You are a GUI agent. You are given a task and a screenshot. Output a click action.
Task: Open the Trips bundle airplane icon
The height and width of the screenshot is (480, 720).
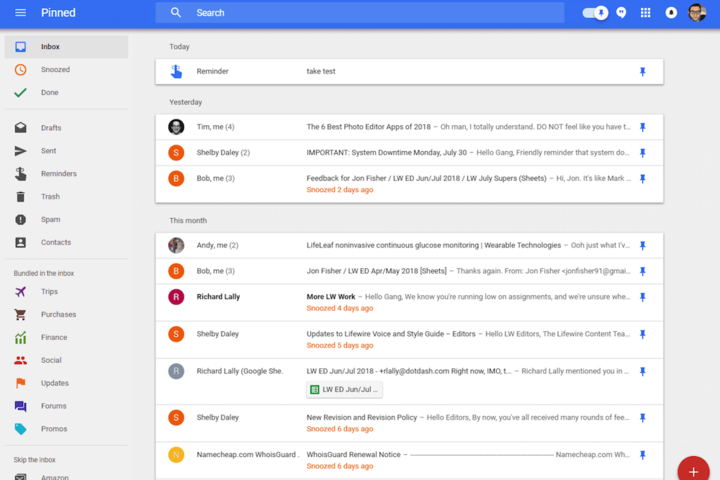(x=20, y=292)
